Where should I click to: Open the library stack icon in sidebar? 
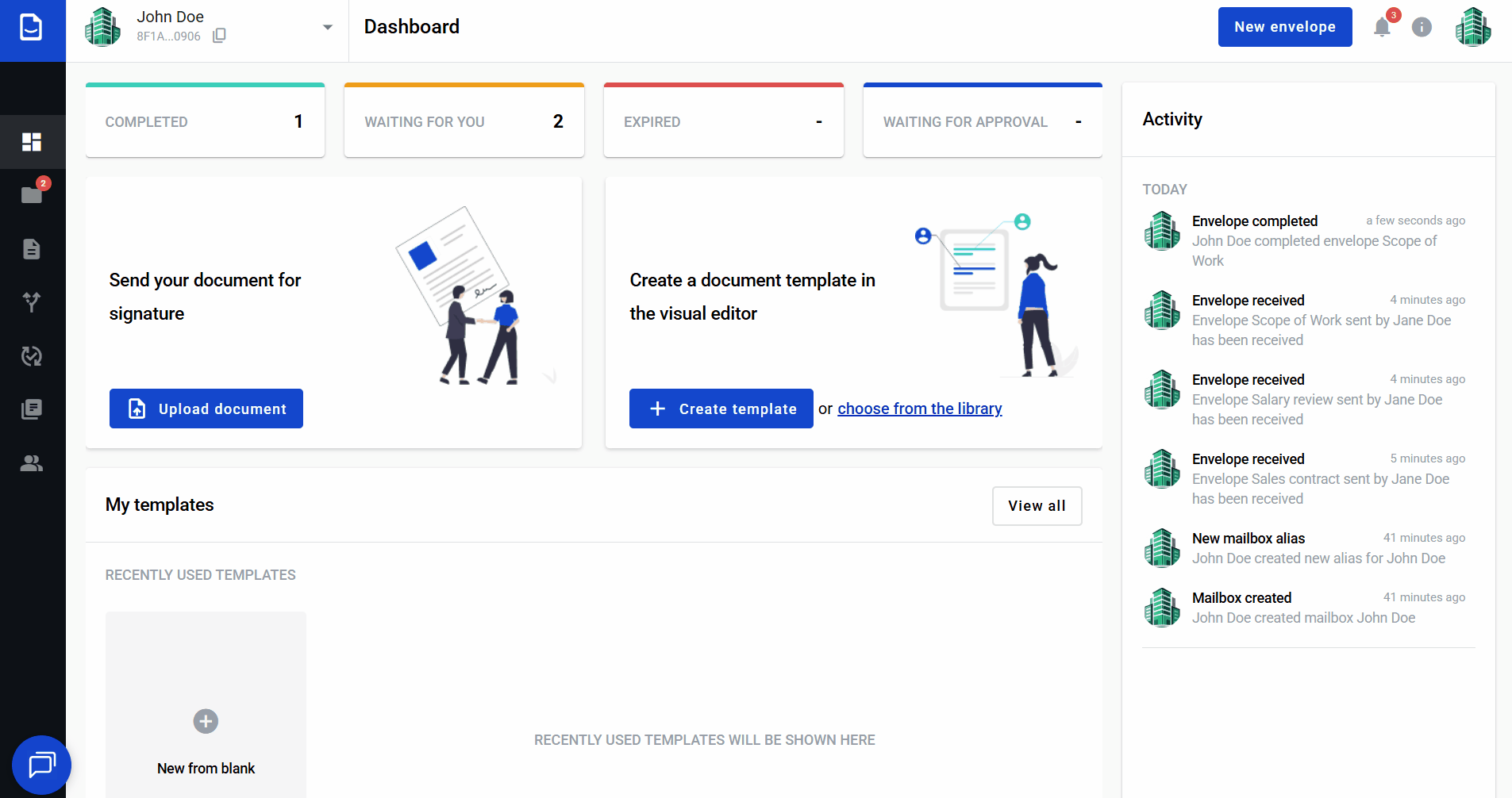[32, 409]
